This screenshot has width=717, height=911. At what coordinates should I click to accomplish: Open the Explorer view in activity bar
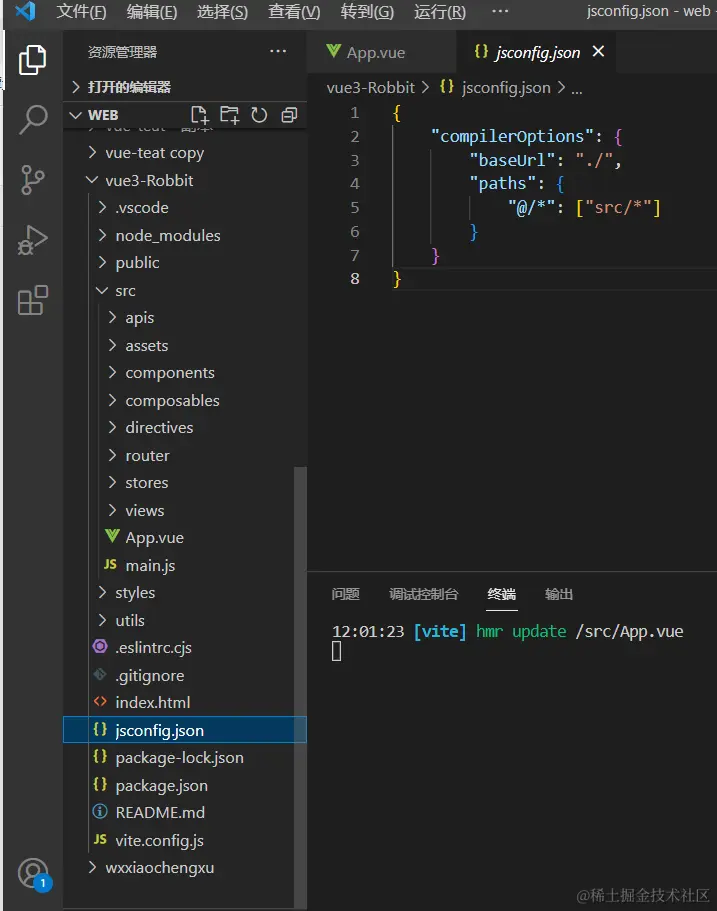33,60
